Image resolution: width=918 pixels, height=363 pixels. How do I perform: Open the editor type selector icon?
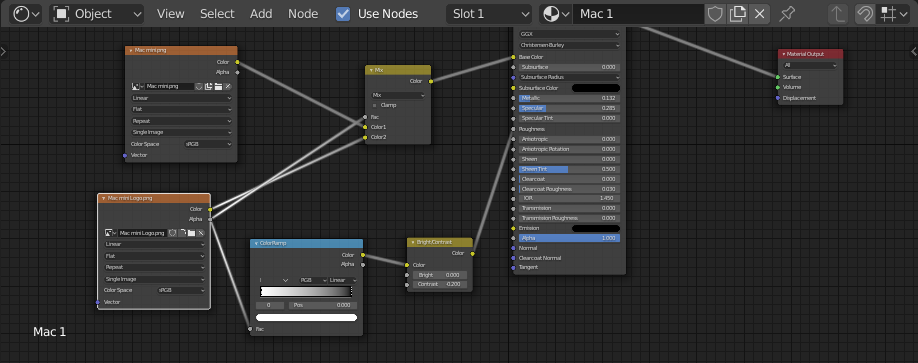[26, 13]
